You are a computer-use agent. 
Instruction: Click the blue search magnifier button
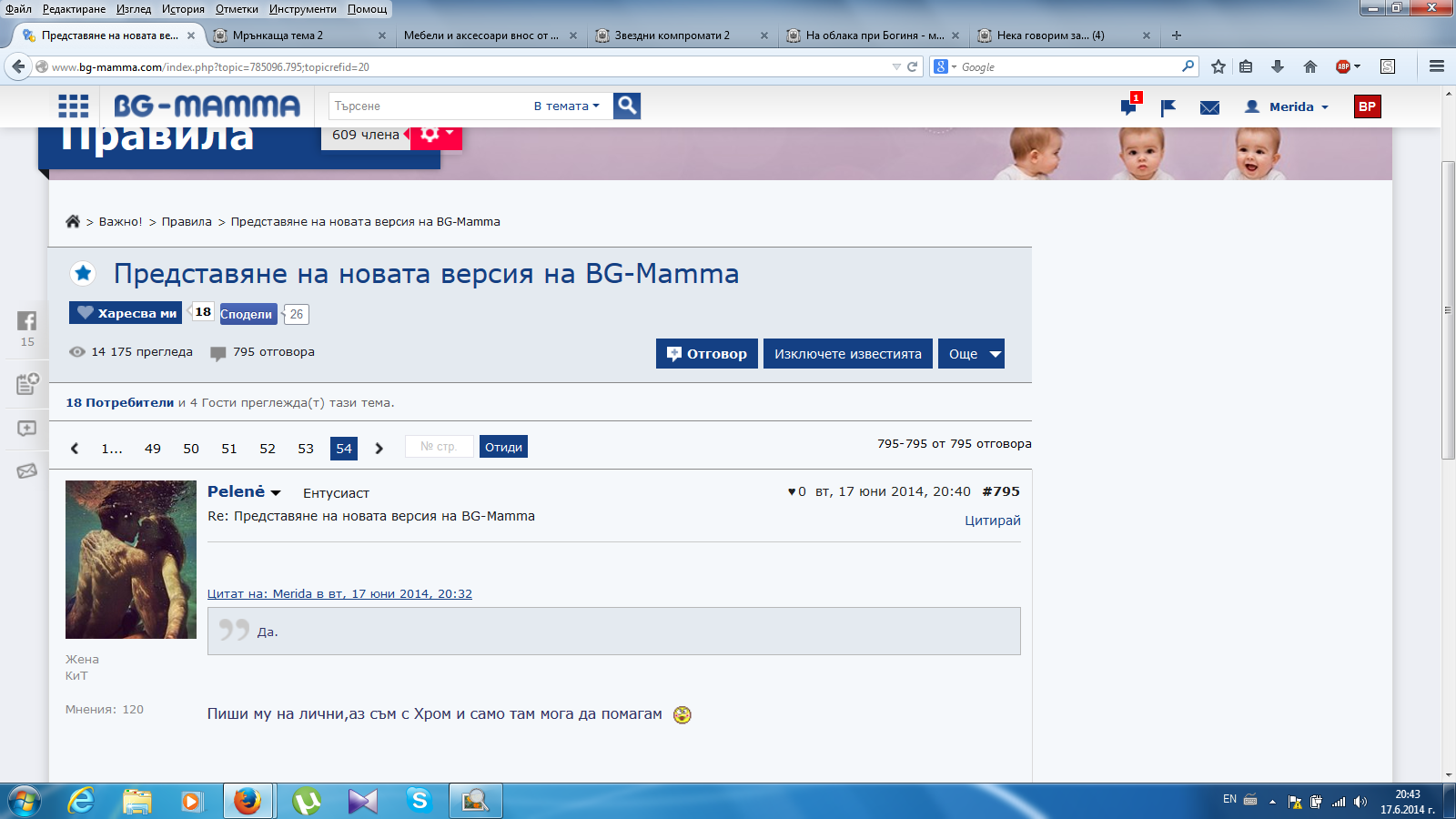[627, 106]
